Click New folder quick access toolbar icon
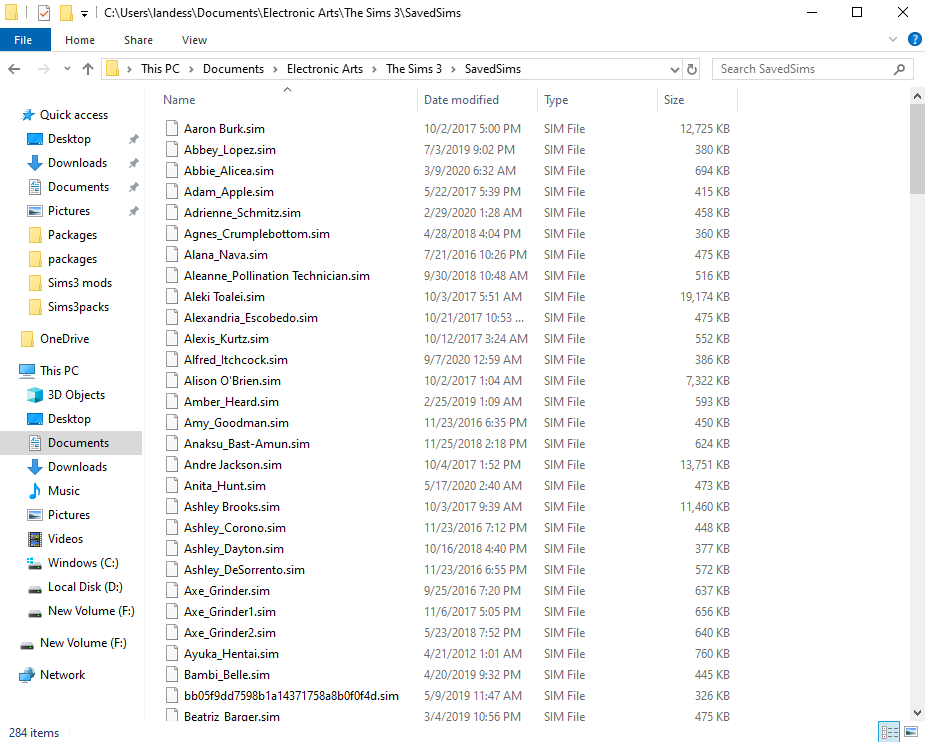Screen dimensions: 925x742 click(67, 12)
